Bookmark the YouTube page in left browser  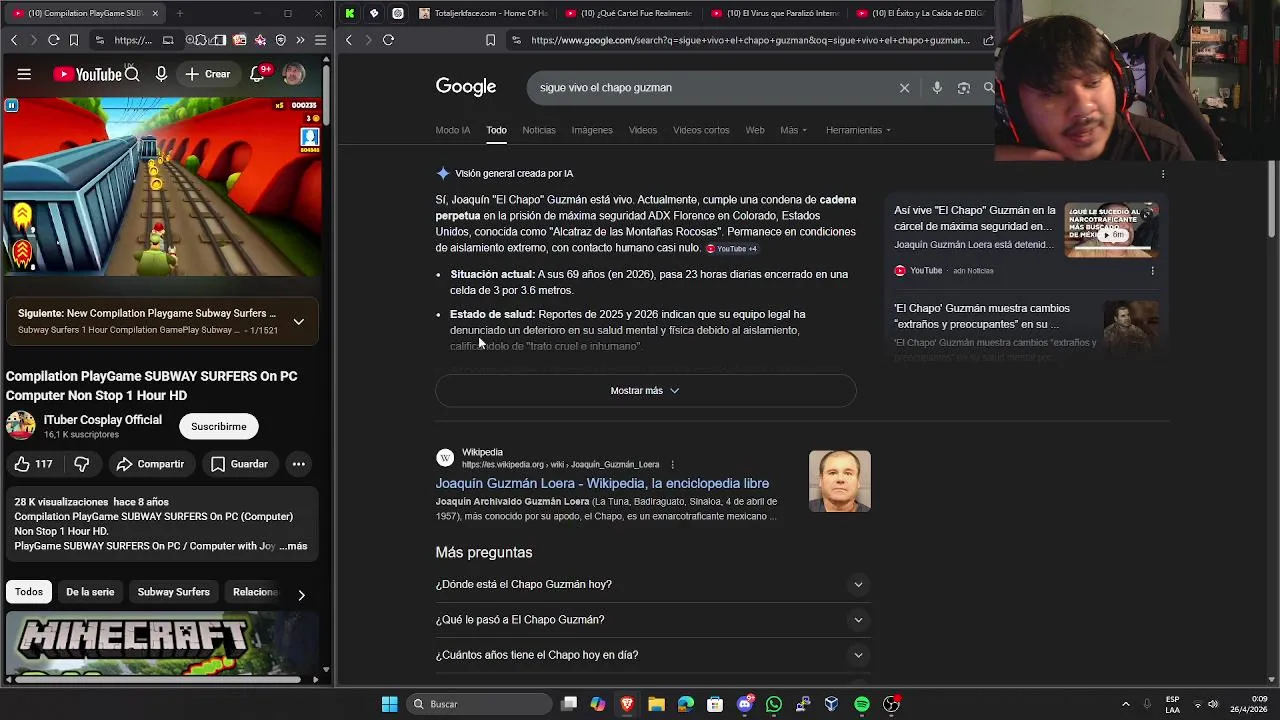[x=73, y=40]
